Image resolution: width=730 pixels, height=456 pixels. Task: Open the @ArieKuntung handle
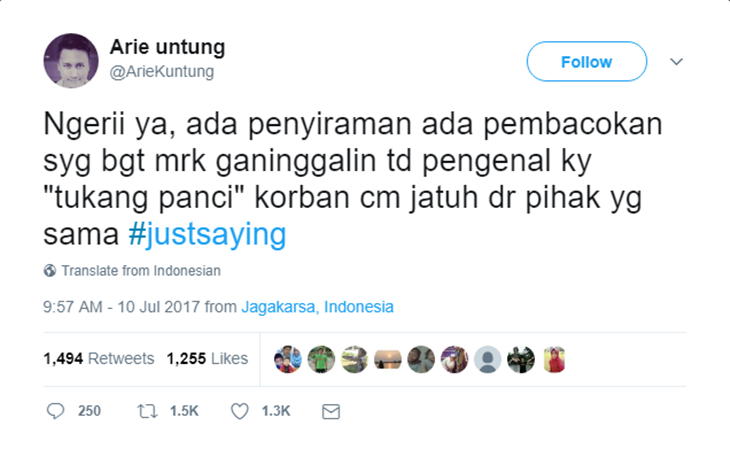coord(162,71)
